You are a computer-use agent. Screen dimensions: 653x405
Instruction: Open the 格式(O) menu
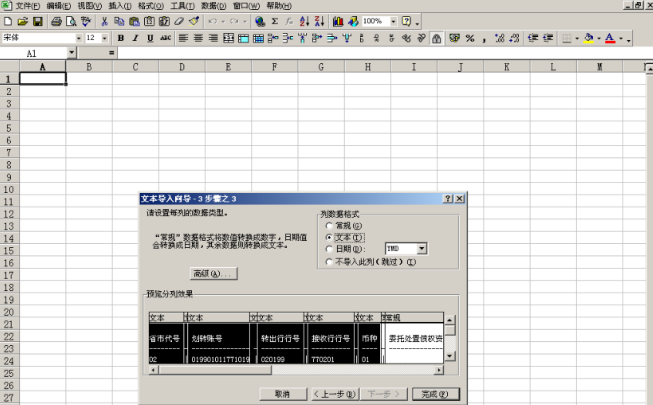(x=151, y=6)
